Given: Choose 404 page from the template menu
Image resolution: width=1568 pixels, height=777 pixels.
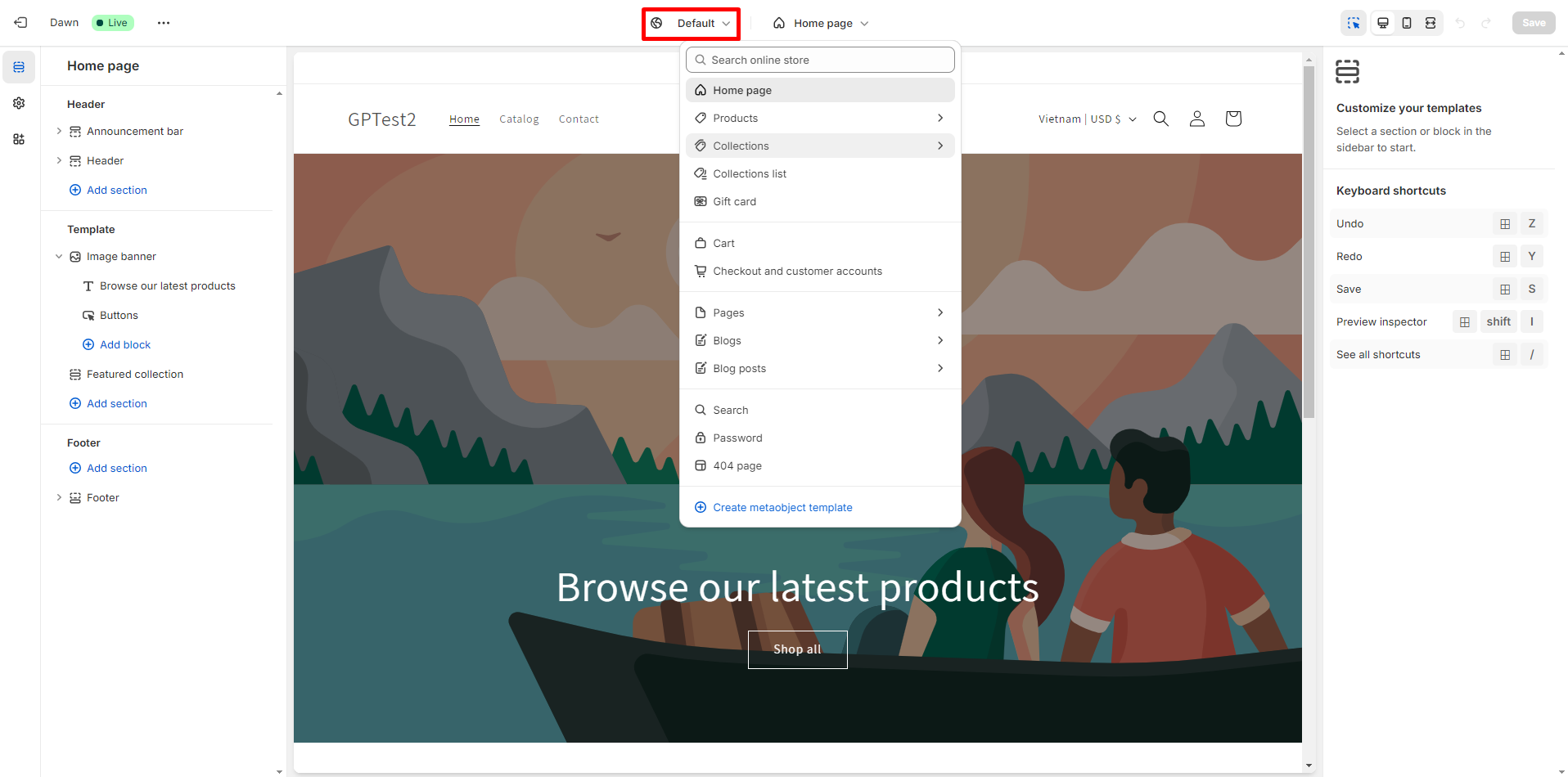Looking at the screenshot, I should tap(737, 465).
